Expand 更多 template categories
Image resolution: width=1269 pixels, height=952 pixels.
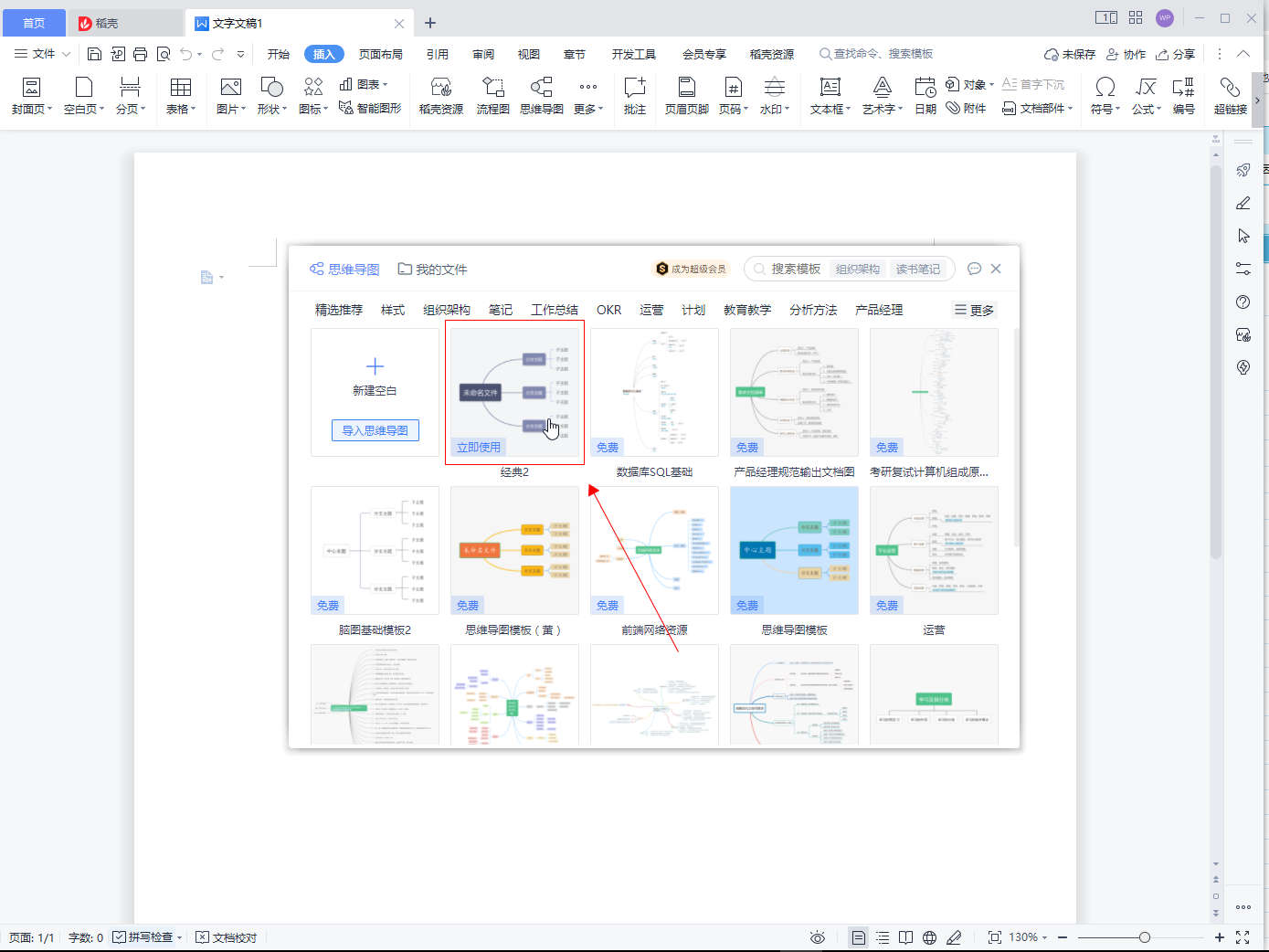pos(974,310)
